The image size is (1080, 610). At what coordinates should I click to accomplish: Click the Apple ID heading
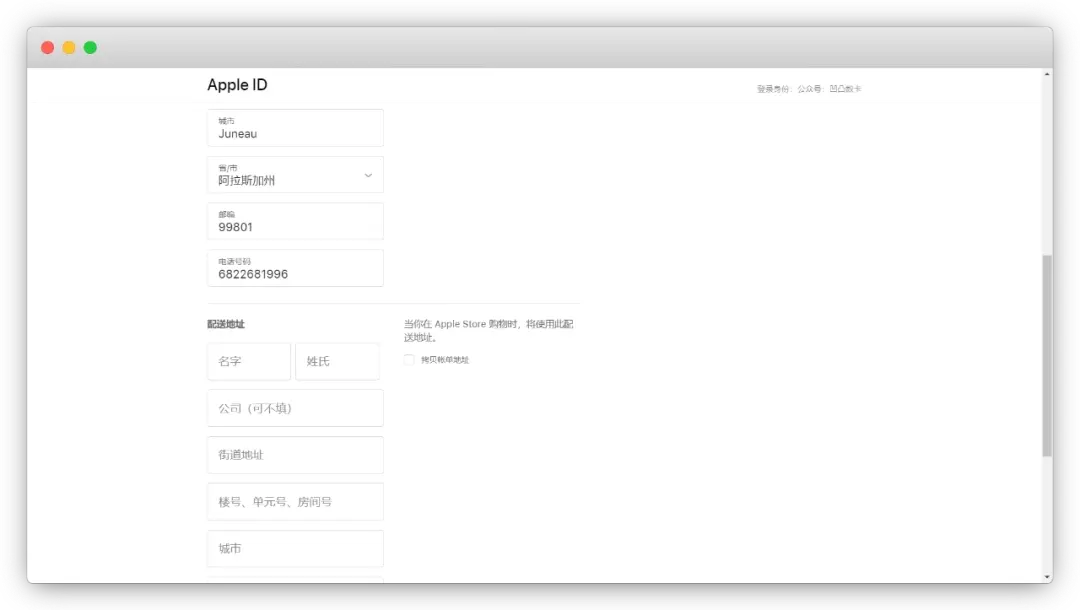click(x=238, y=85)
